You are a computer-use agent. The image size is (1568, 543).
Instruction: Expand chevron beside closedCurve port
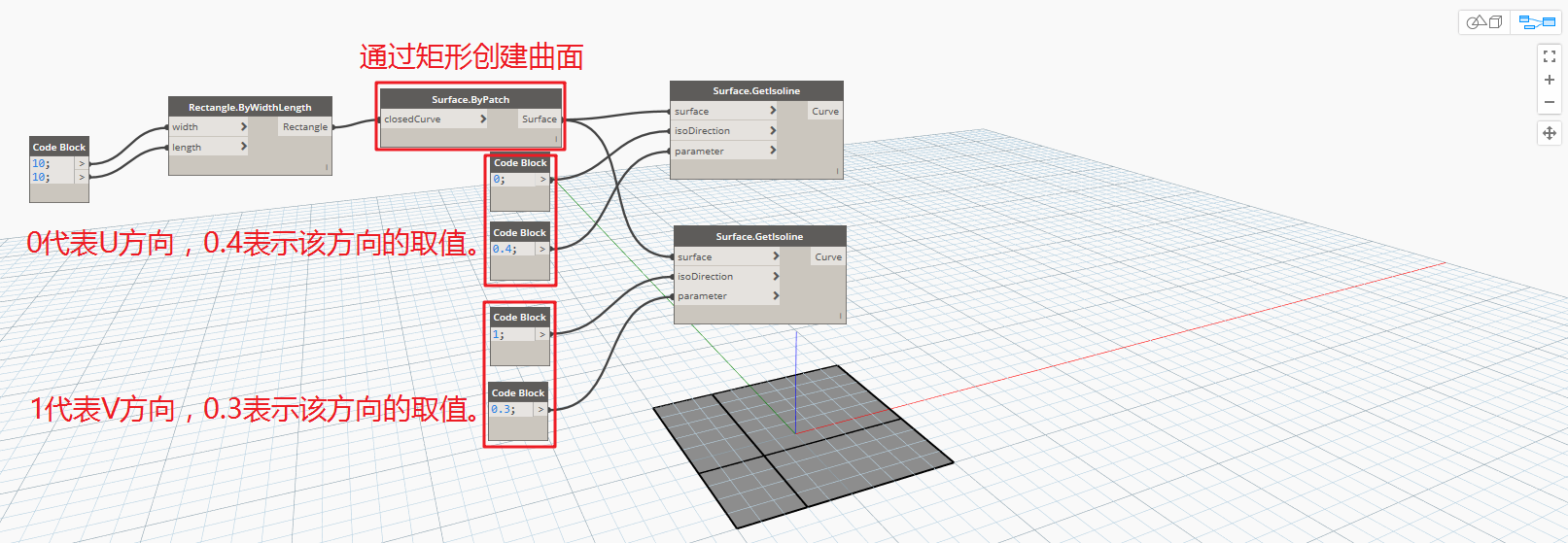click(x=483, y=119)
